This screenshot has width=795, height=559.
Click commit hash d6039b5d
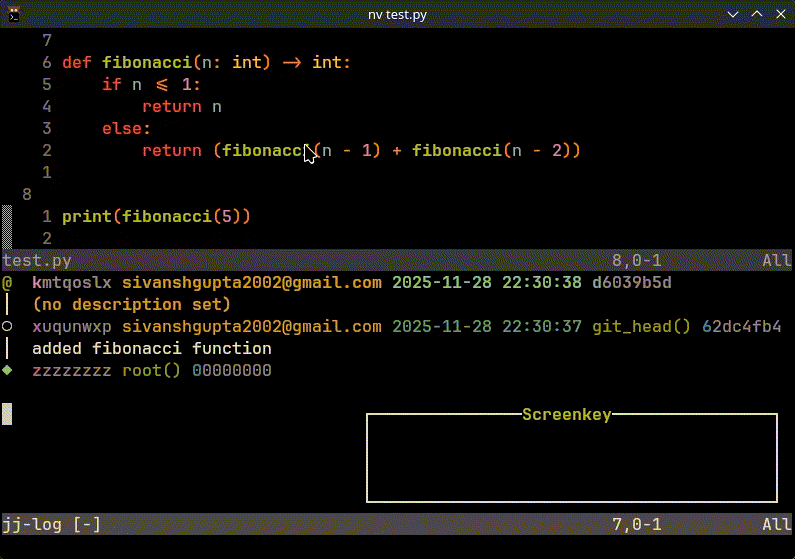(631, 283)
